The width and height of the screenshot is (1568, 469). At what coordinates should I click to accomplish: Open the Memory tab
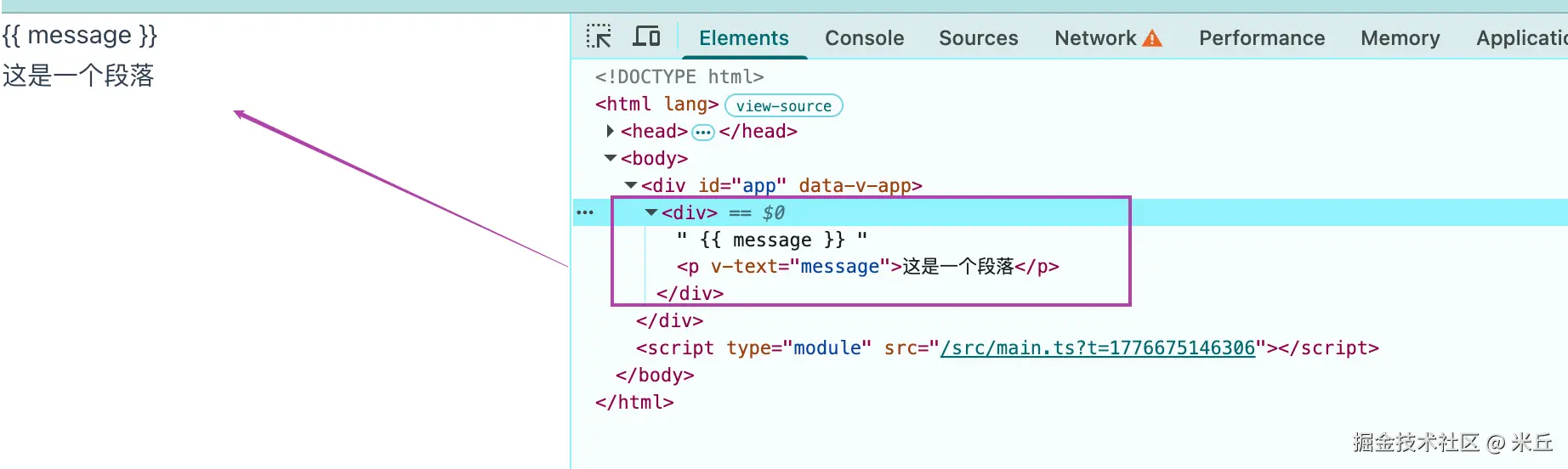click(x=1400, y=38)
